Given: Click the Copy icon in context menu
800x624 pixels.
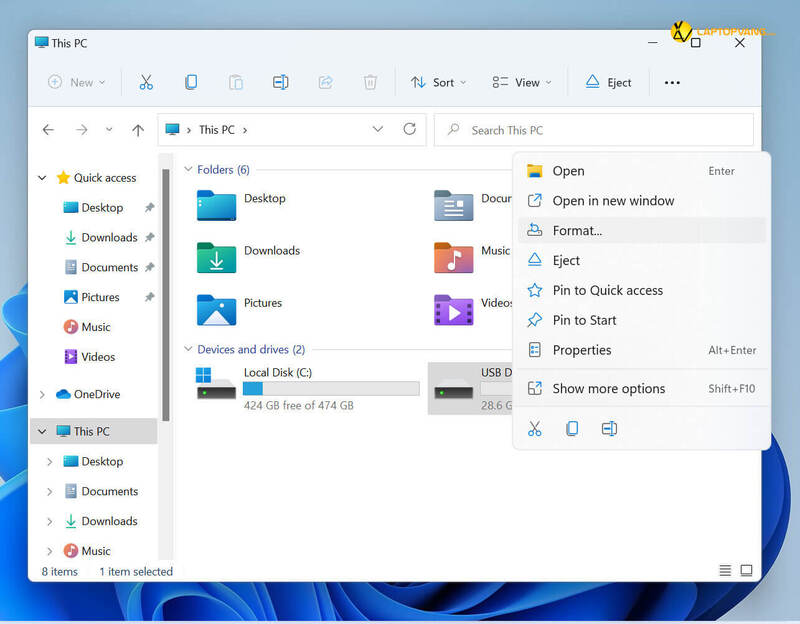Looking at the screenshot, I should [572, 428].
